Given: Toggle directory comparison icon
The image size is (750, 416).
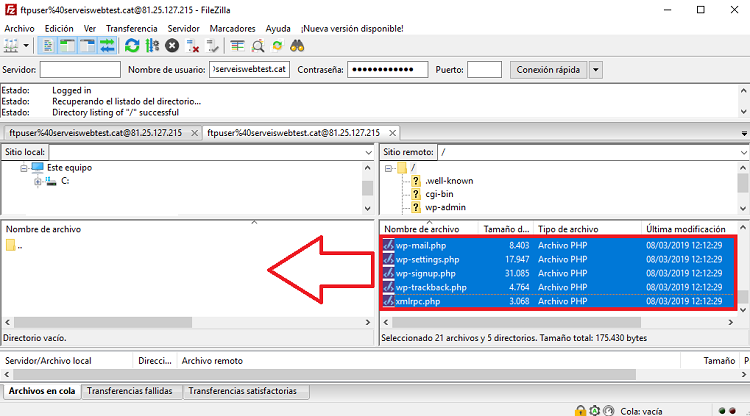Looking at the screenshot, I should [x=258, y=46].
